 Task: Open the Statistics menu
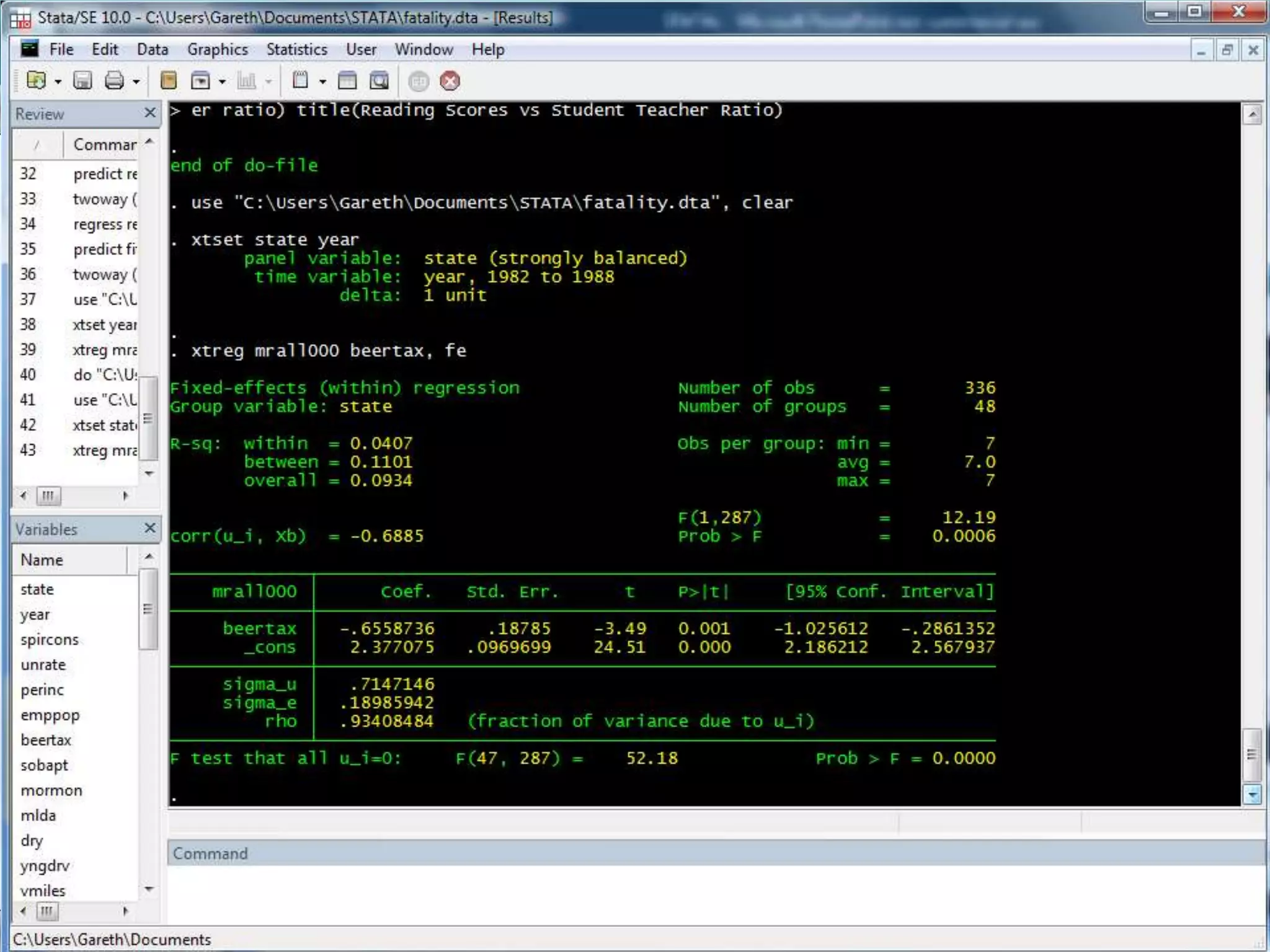tap(296, 50)
